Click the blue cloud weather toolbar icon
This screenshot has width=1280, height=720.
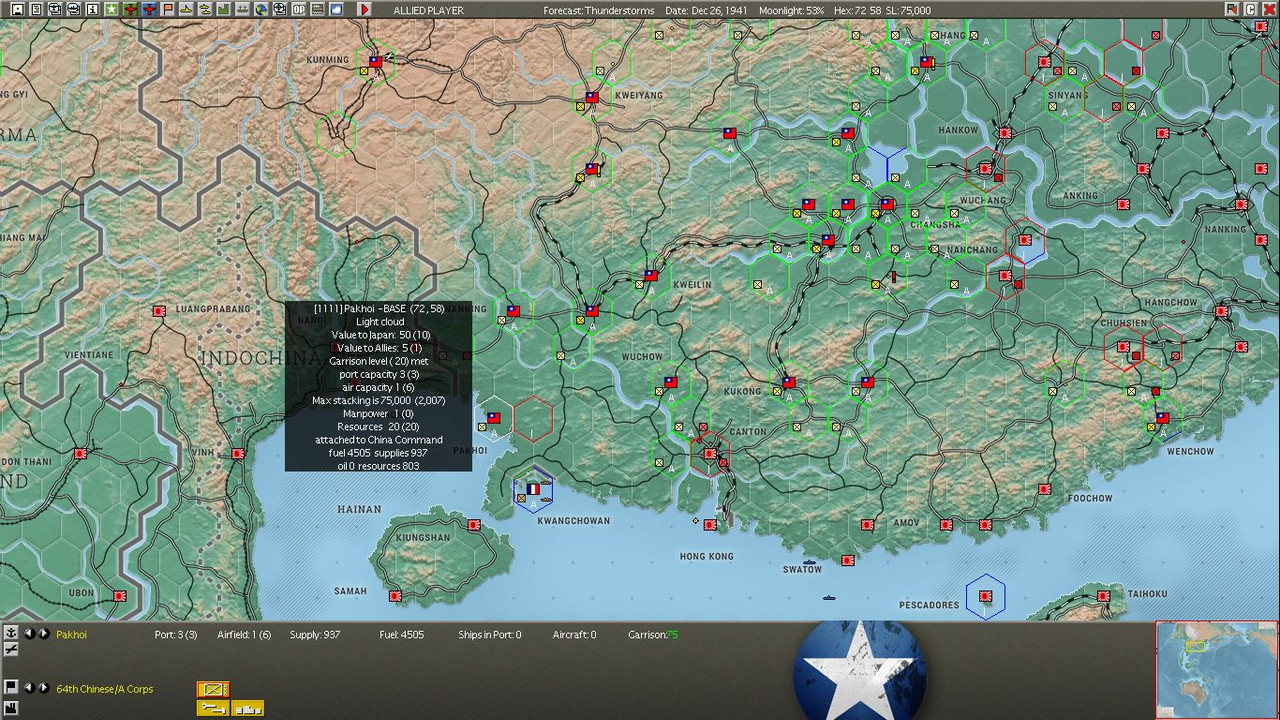click(x=336, y=10)
